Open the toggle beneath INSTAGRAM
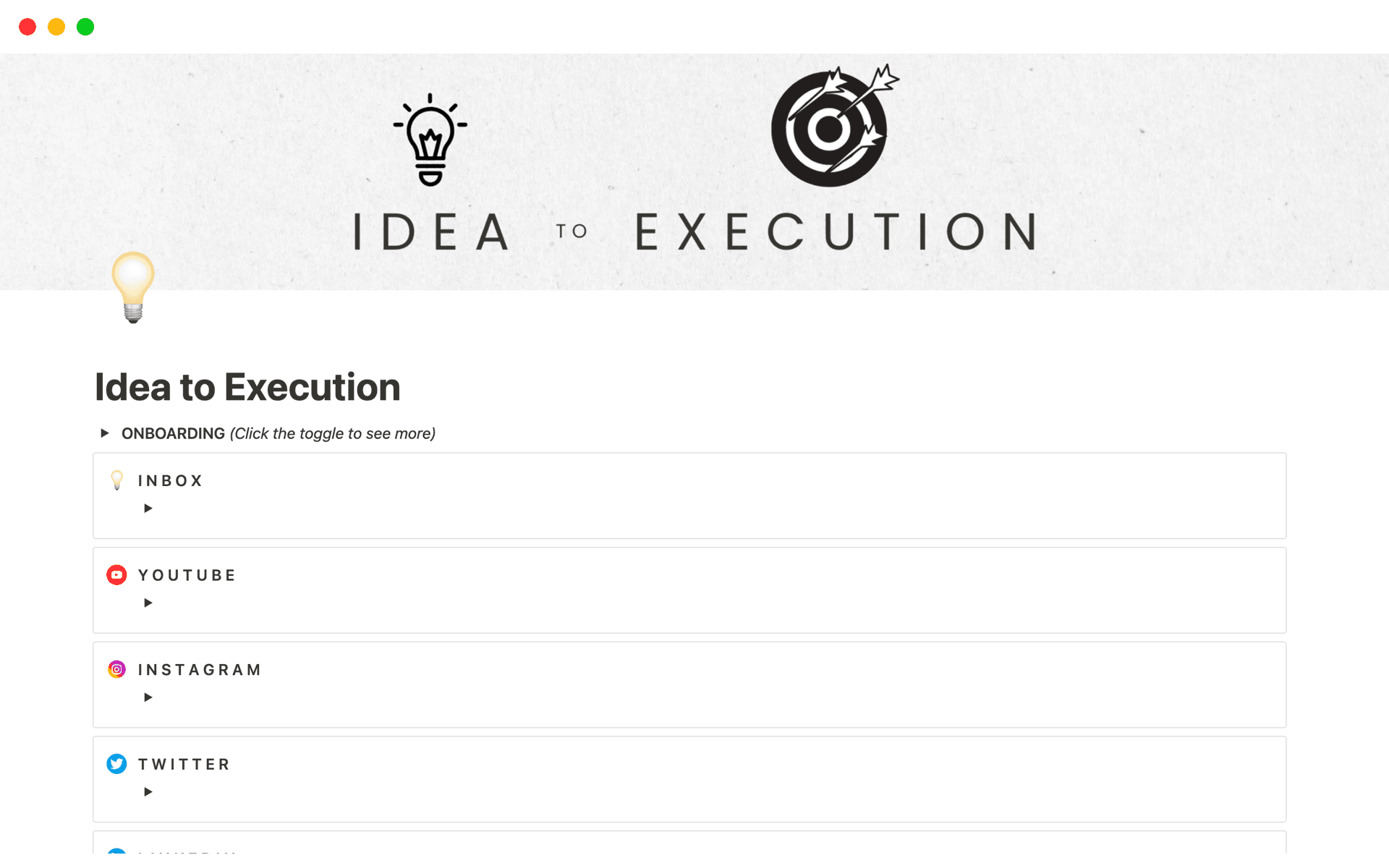The width and height of the screenshot is (1389, 868). [148, 697]
